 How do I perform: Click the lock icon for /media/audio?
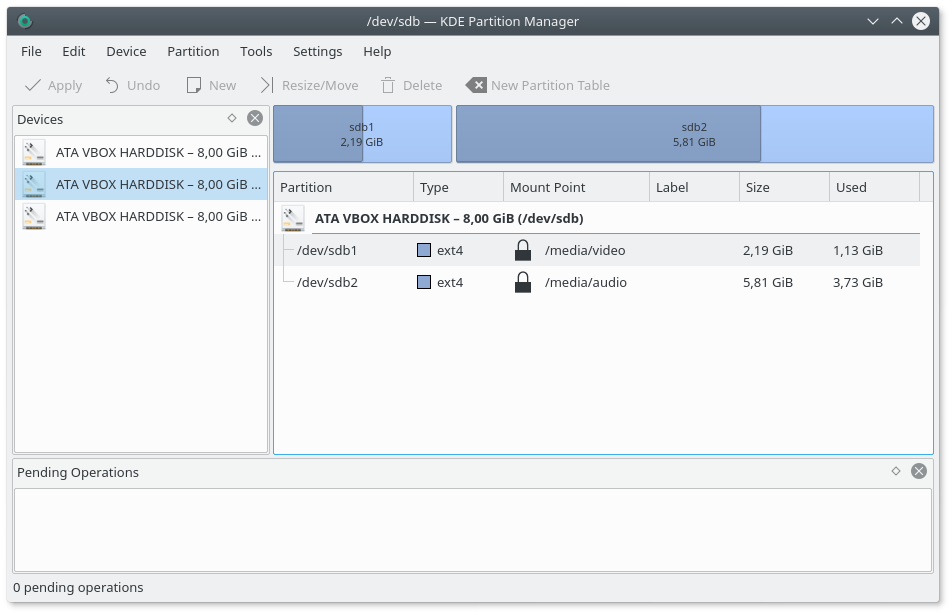(522, 283)
